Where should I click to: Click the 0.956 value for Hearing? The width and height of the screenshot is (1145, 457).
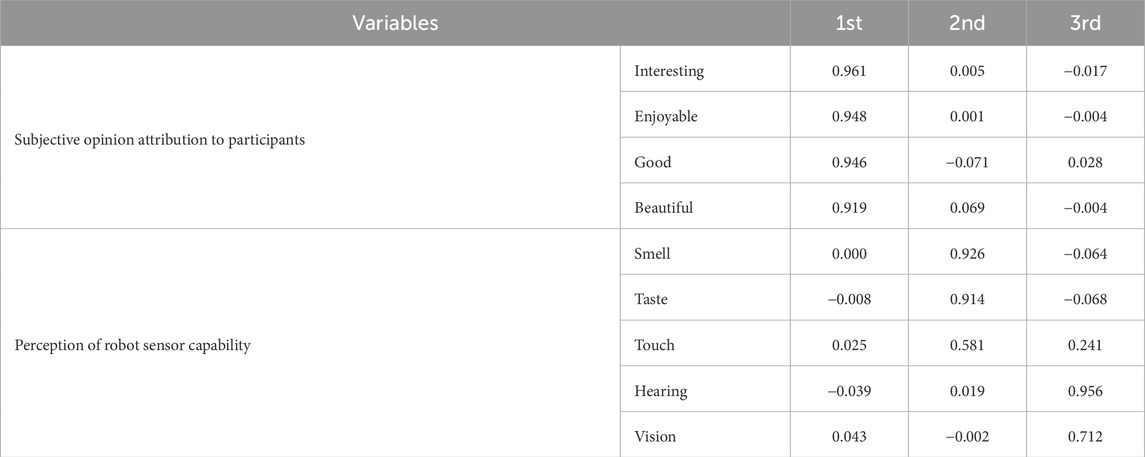[x=1085, y=391]
